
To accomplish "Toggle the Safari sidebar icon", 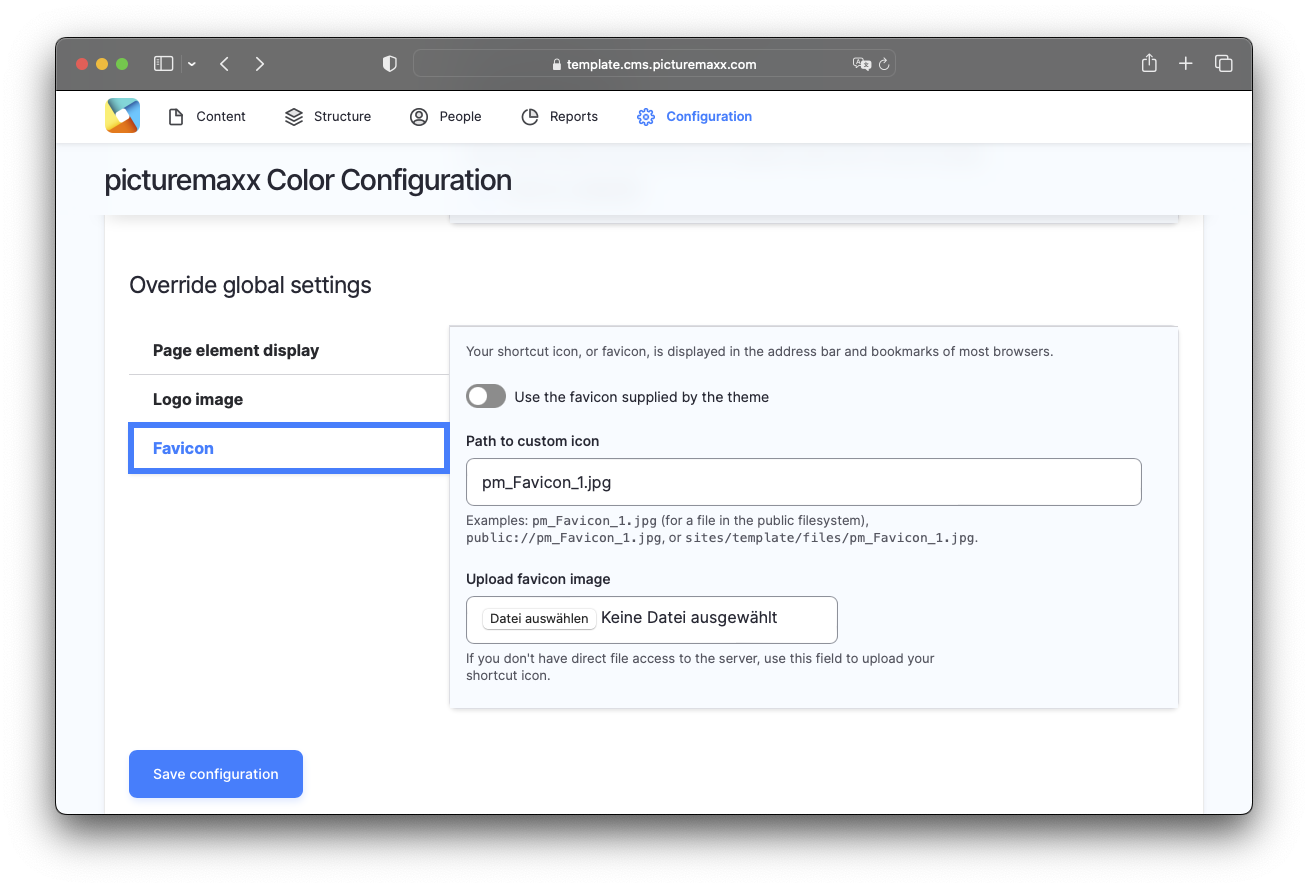I will coord(163,64).
